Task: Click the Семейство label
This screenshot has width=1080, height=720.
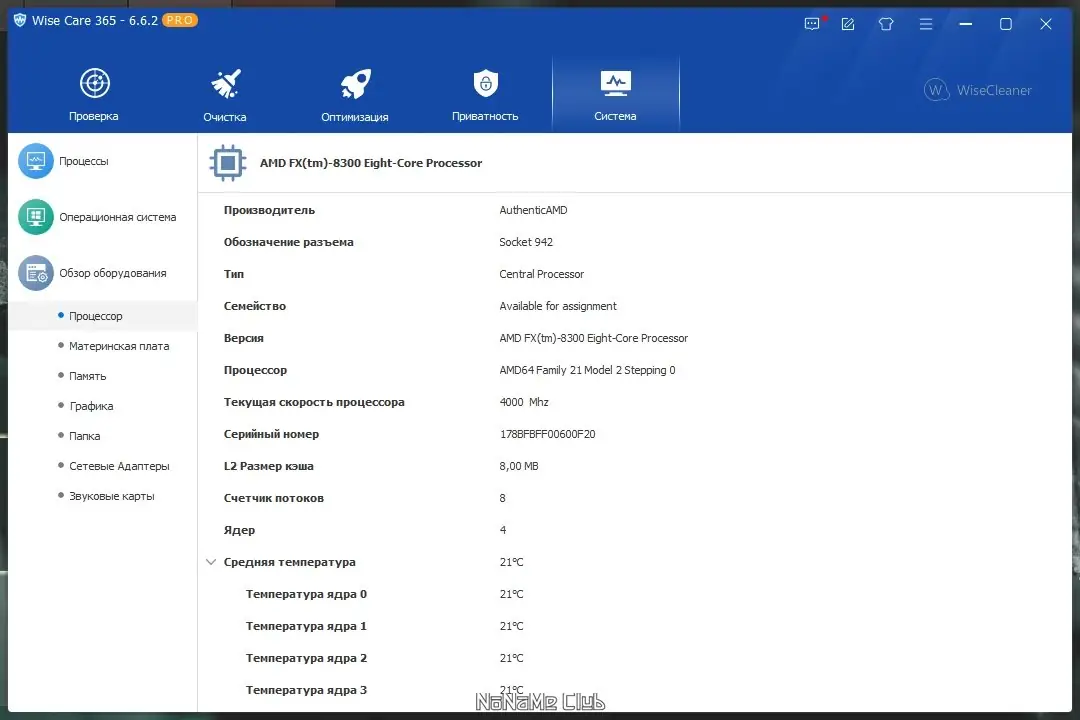Action: pos(255,306)
